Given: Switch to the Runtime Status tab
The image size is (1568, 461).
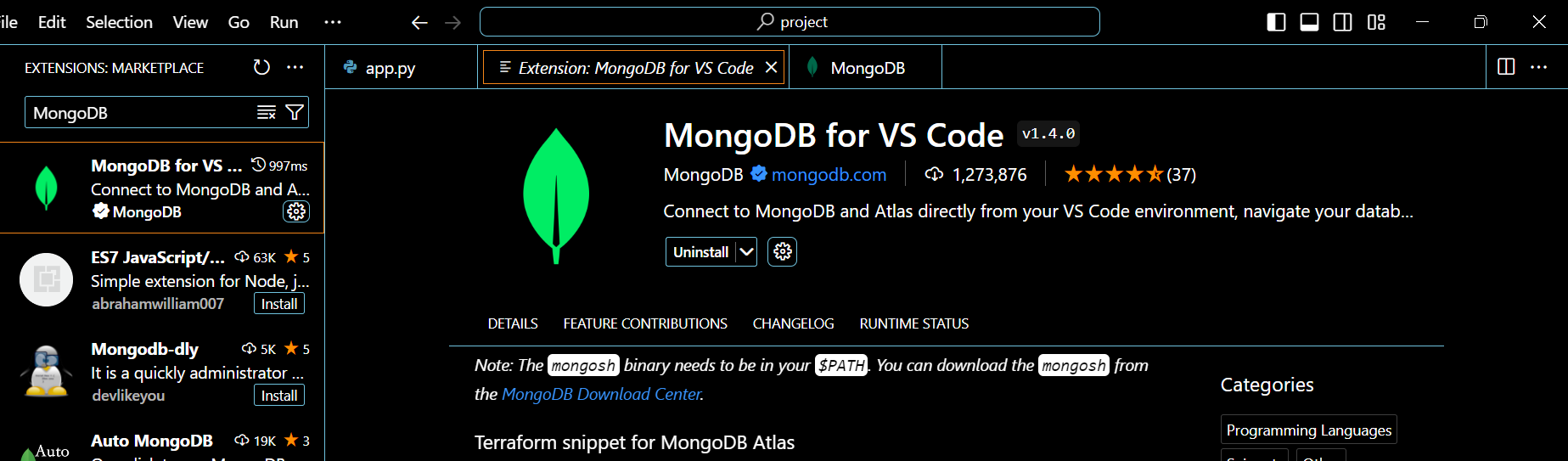Looking at the screenshot, I should click(914, 323).
